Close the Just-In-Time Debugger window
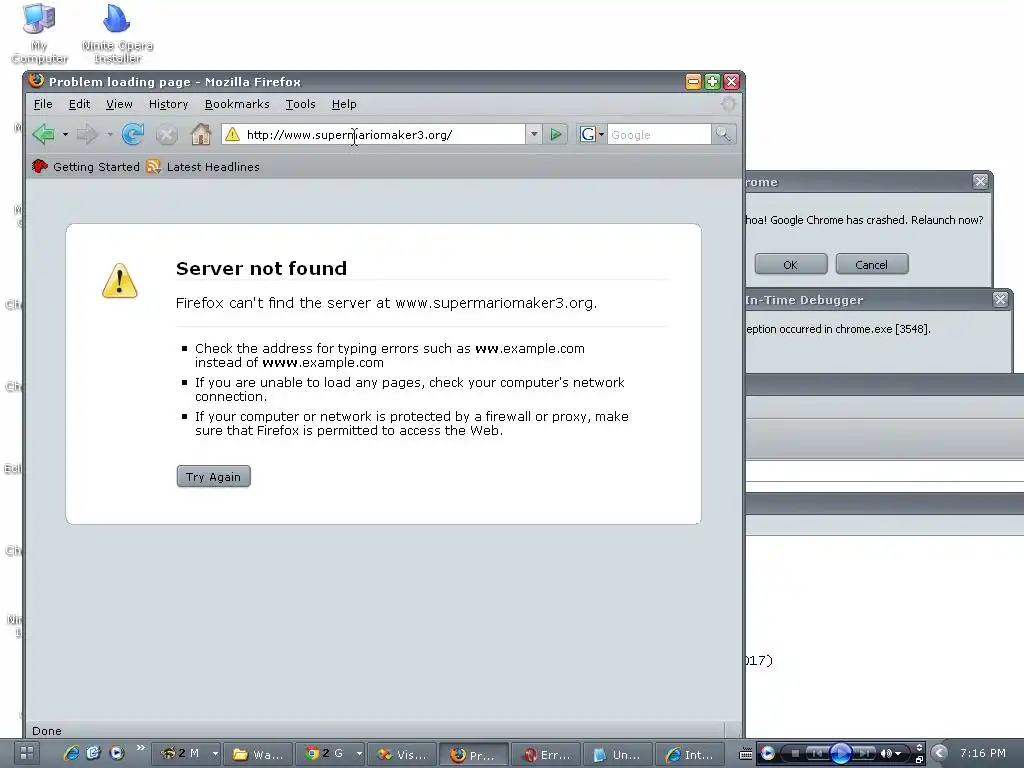1024x768 pixels. 1000,299
